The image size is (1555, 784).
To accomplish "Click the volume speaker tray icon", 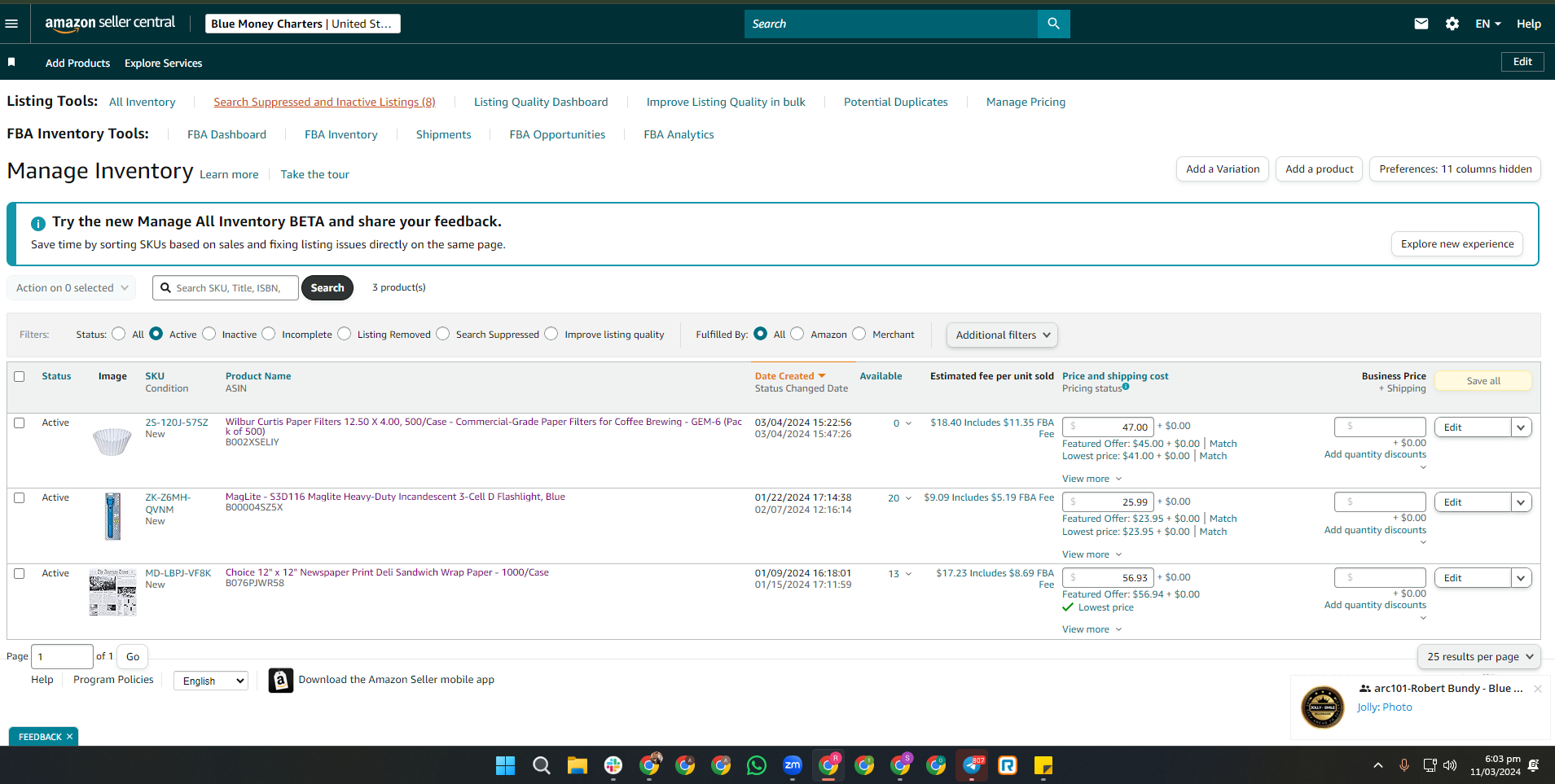I will click(1450, 765).
